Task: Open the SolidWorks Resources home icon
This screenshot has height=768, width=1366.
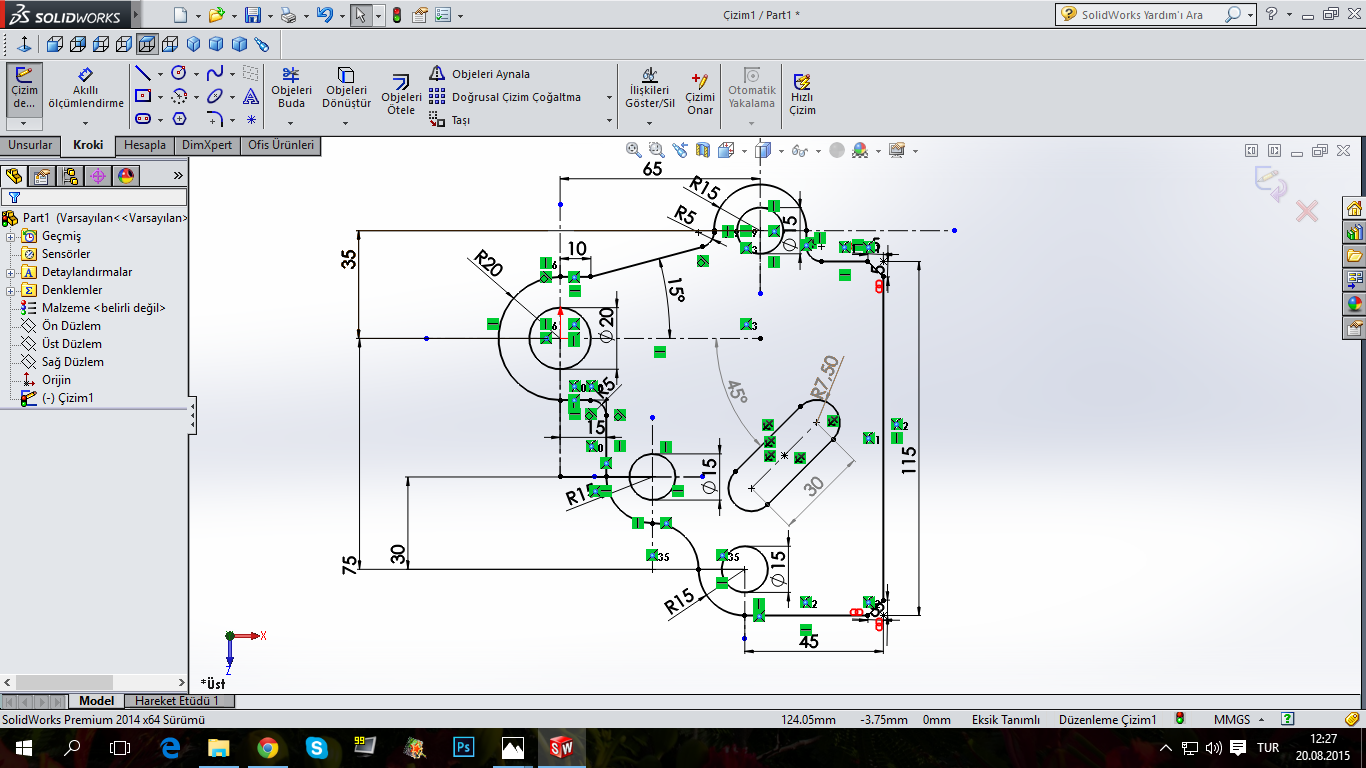Action: point(1355,208)
